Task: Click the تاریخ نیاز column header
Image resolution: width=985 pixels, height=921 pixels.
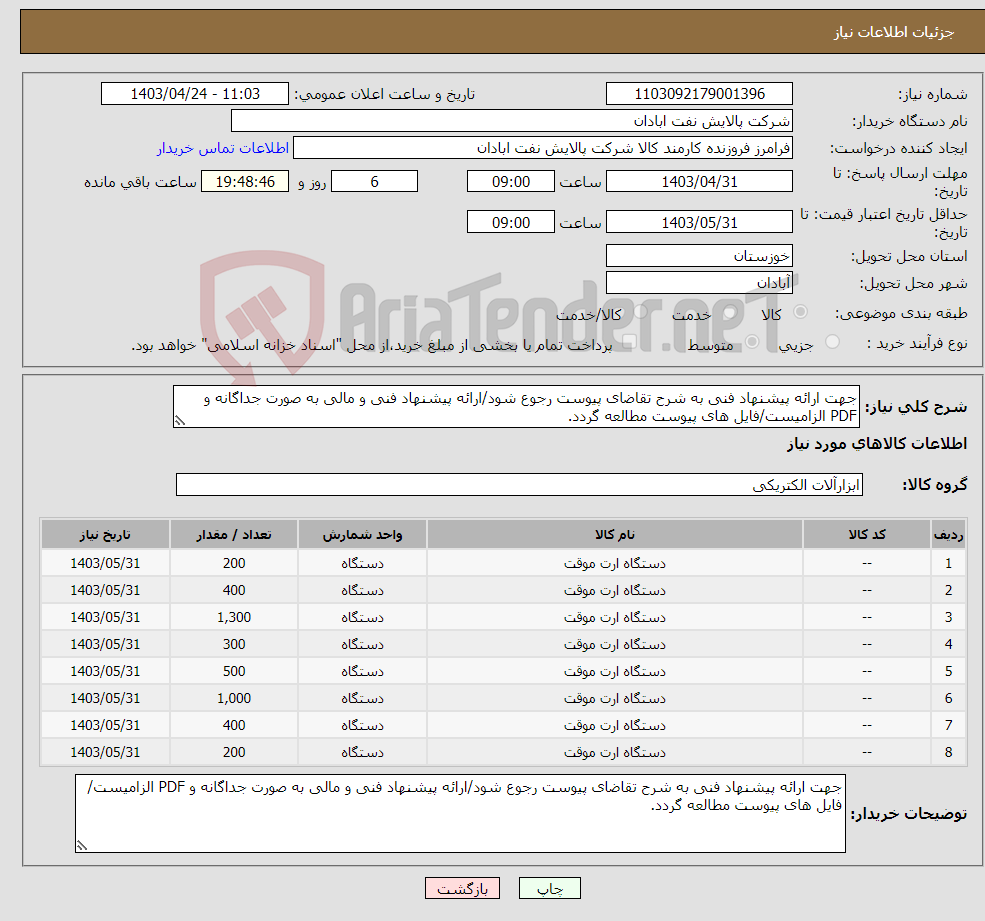Action: pos(105,534)
